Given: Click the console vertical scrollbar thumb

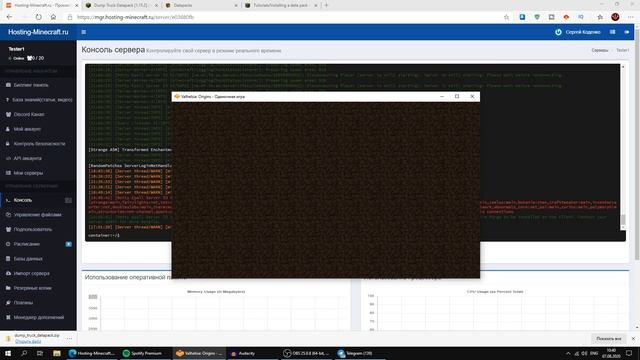Looking at the screenshot, I should (x=623, y=220).
